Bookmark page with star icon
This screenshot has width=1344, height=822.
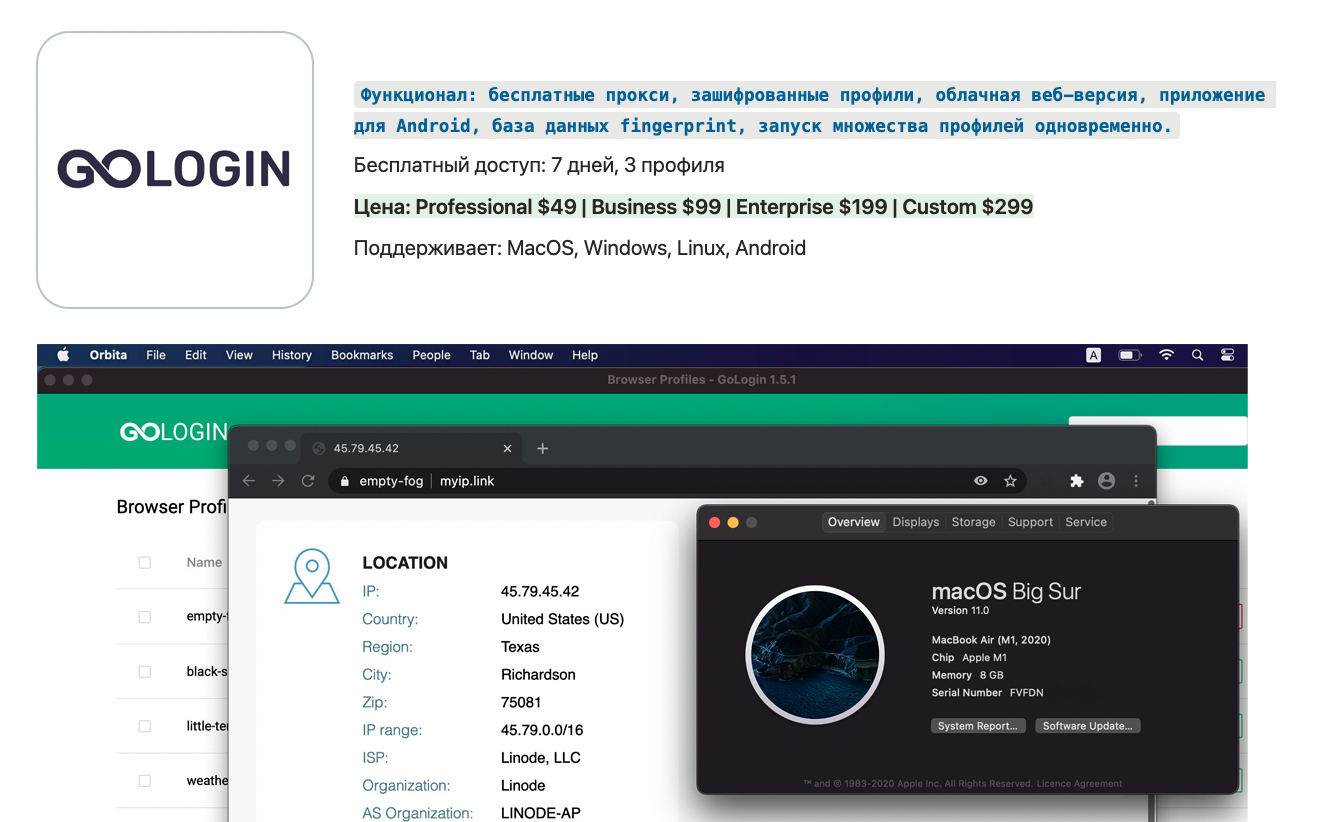pos(1010,481)
